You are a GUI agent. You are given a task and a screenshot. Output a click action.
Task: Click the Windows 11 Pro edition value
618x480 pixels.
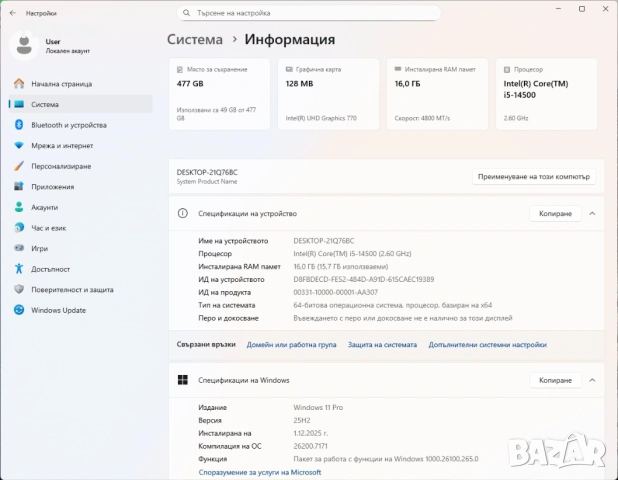[318, 407]
